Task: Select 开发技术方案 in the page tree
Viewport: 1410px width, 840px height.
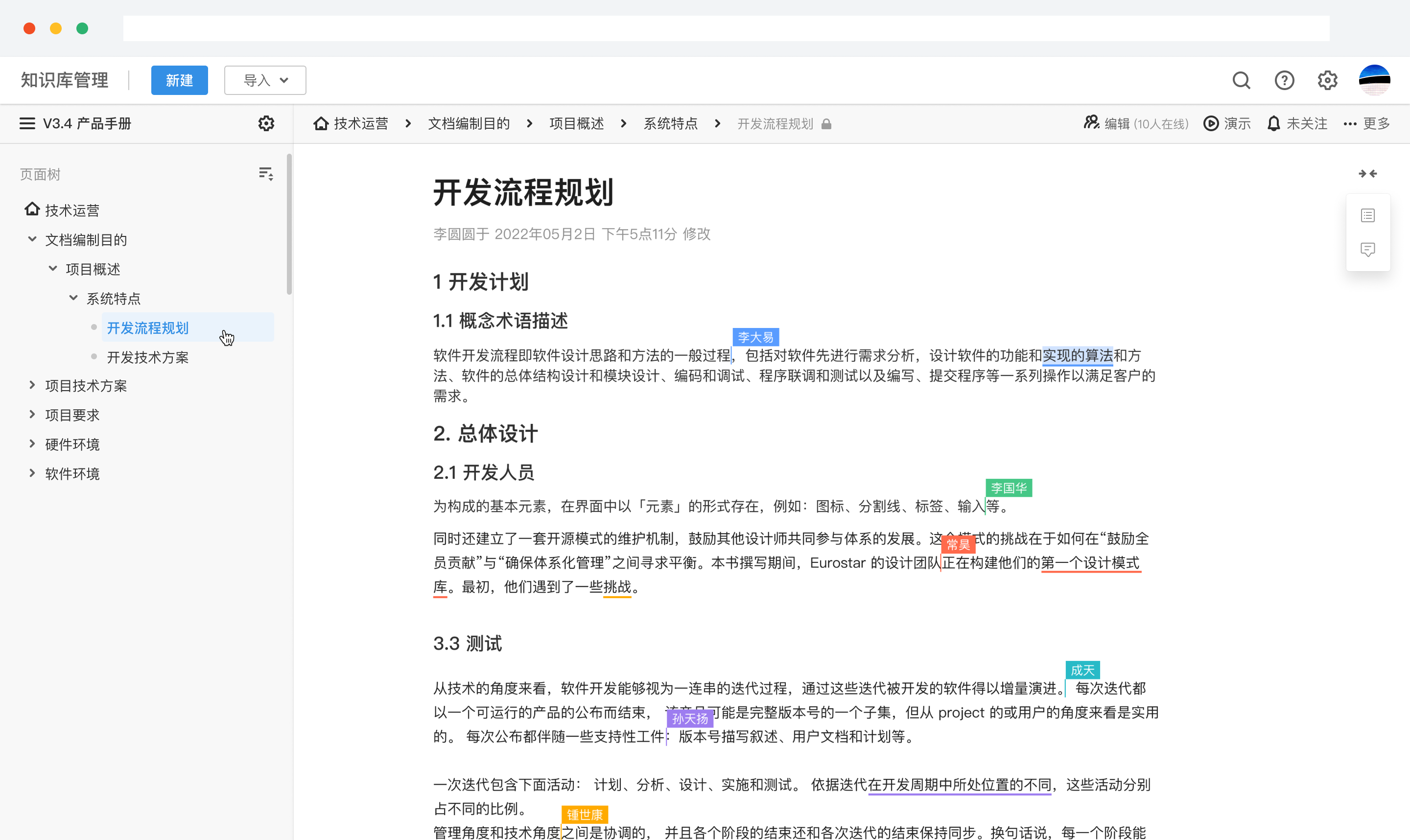Action: click(x=148, y=357)
